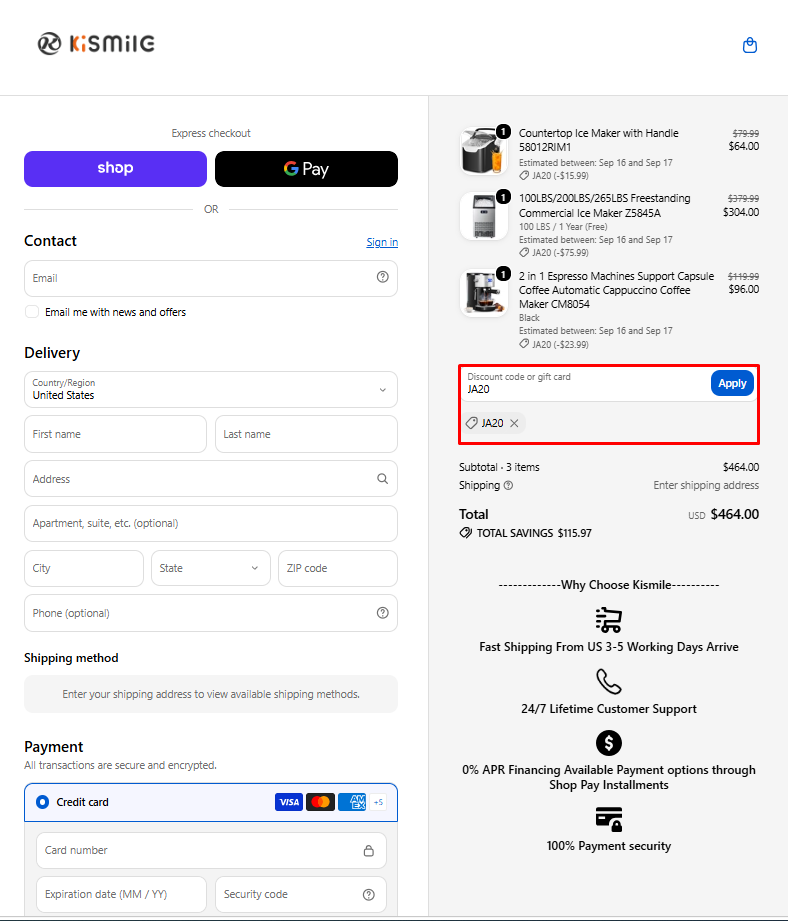Screen dimensions: 788x921
Task: Click the +5 more card types icon
Action: coord(378,802)
